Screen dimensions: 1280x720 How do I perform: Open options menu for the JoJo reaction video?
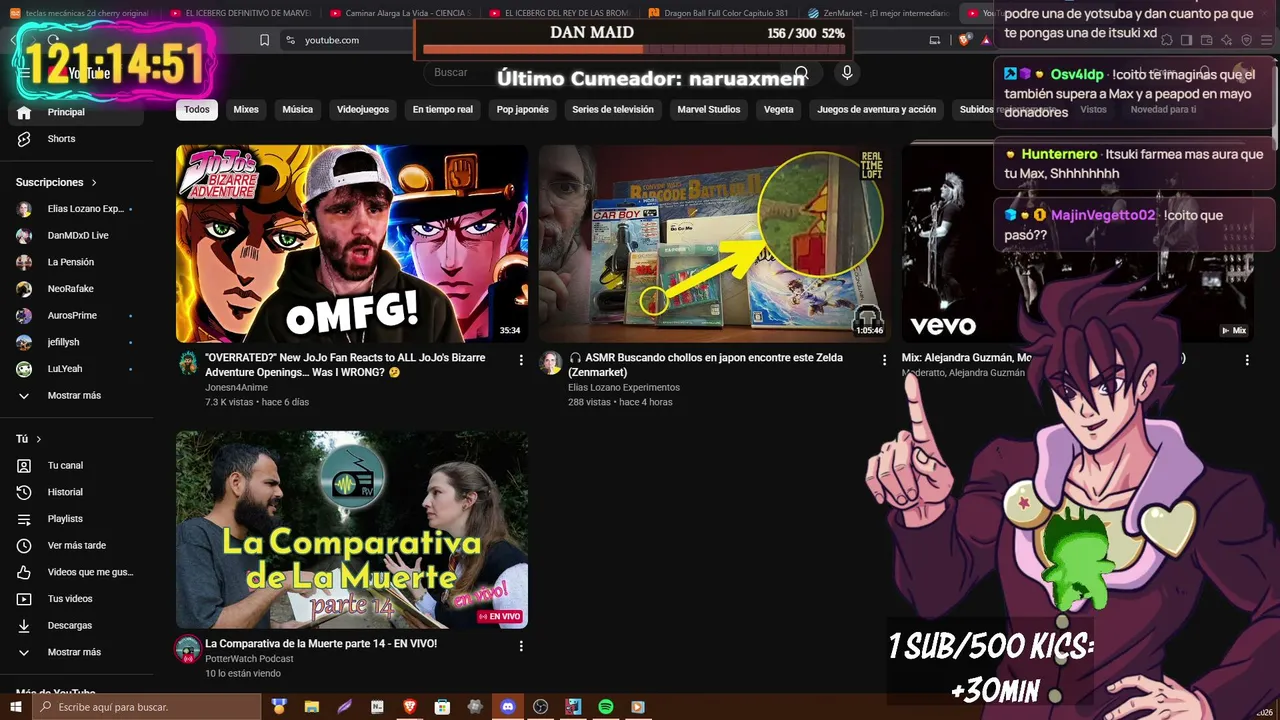coord(521,360)
